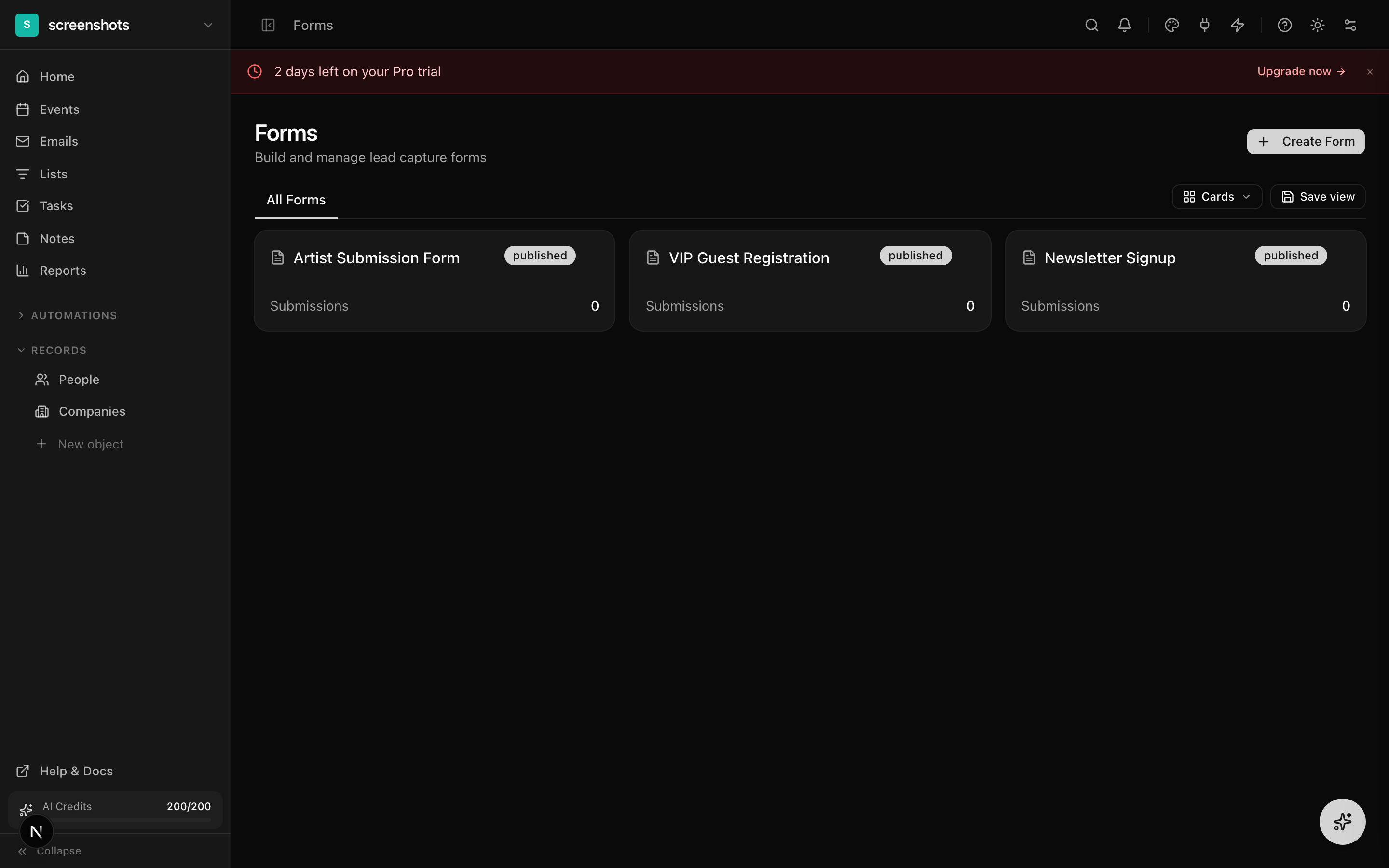Toggle the sidebar panel icon near Forms
Screen dimensions: 1389x868
pyautogui.click(x=268, y=25)
